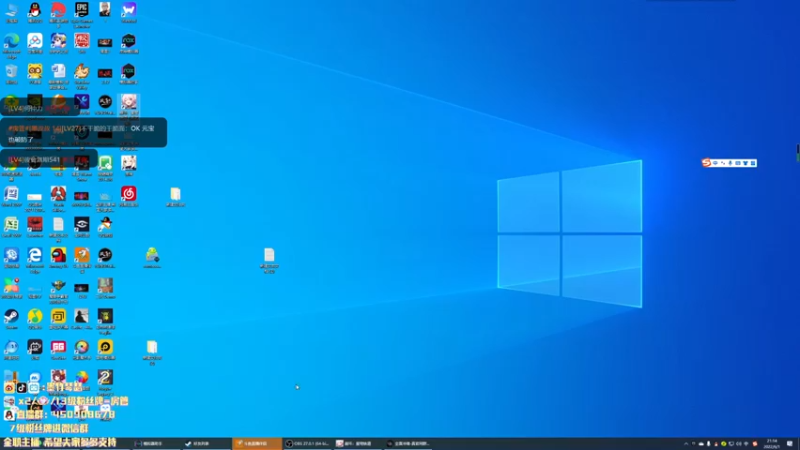Select the yellow stacked-squares icon

click(x=58, y=318)
